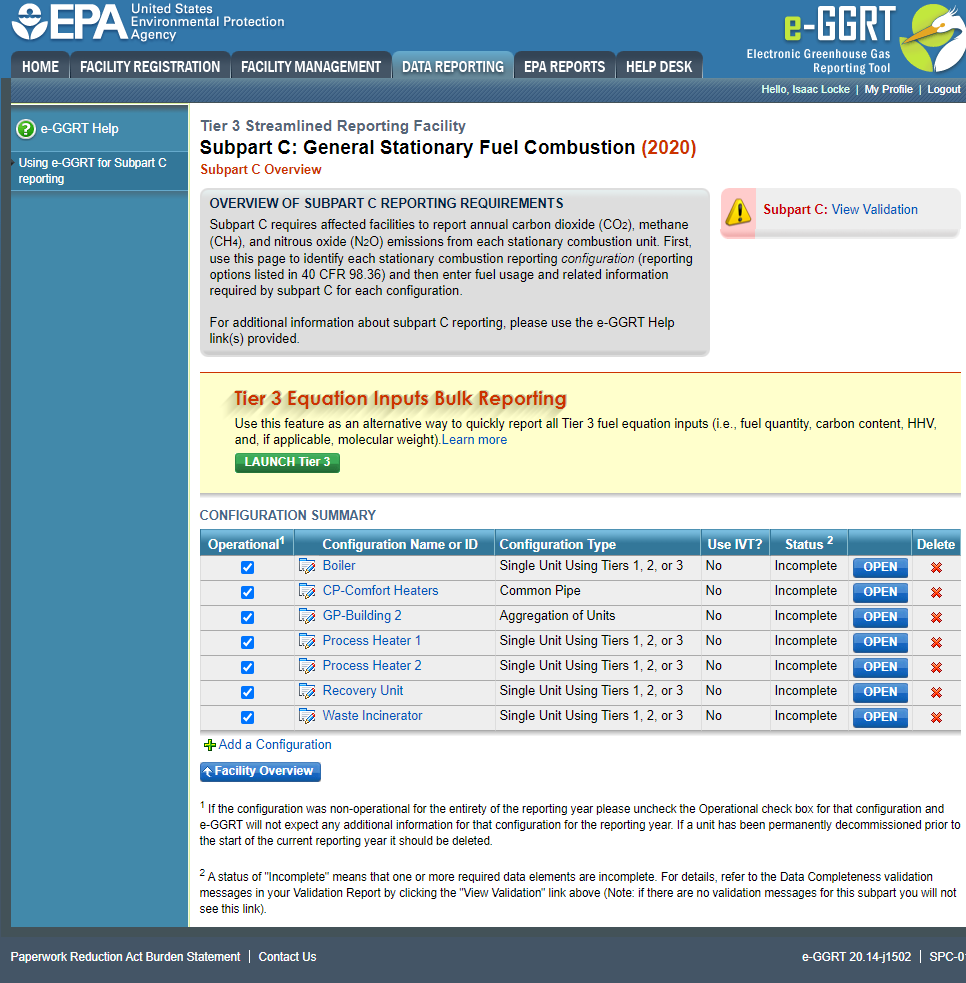Click the View Validation link
The height and width of the screenshot is (983, 966).
(874, 210)
